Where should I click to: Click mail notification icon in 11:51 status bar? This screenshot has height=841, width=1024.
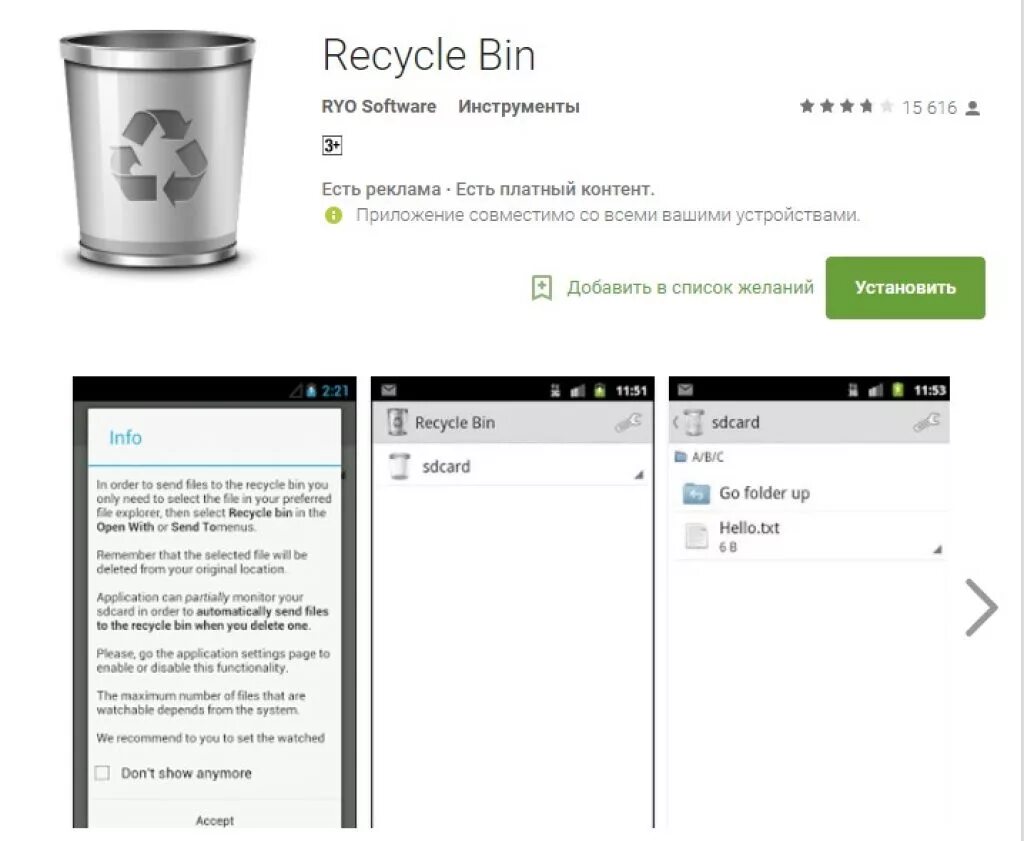[389, 390]
